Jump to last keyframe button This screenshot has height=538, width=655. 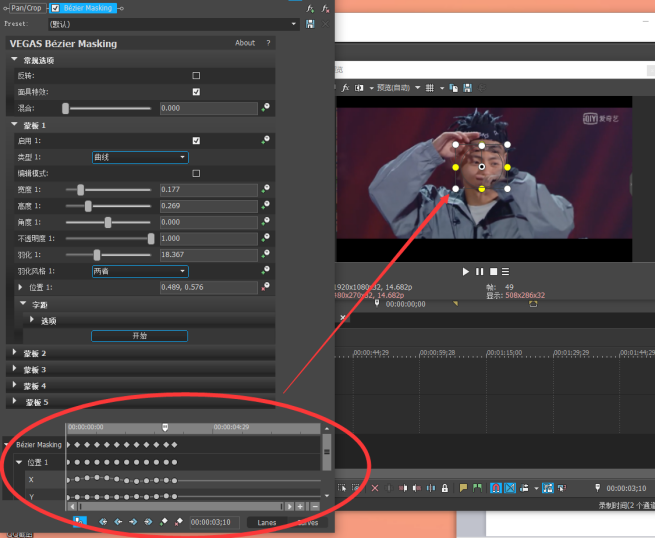tap(148, 522)
